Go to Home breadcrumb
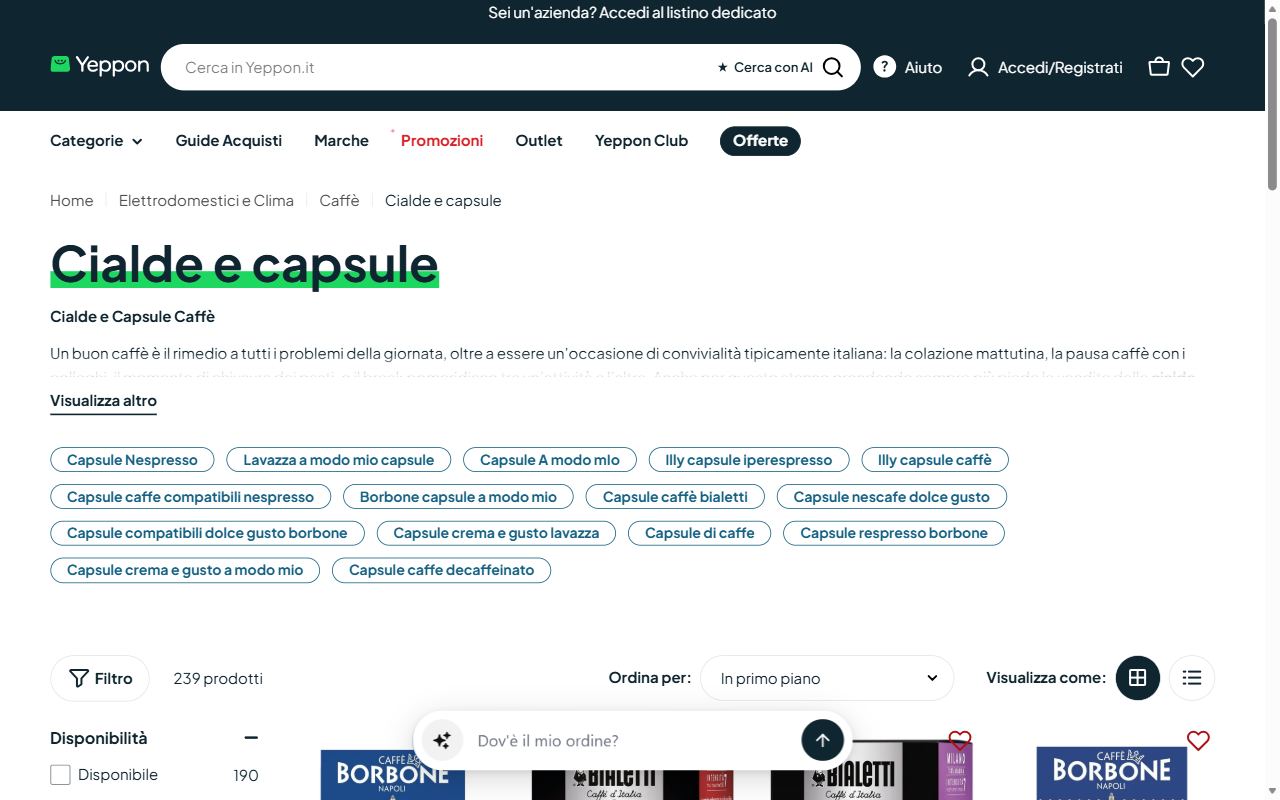The image size is (1280, 800). tap(72, 200)
